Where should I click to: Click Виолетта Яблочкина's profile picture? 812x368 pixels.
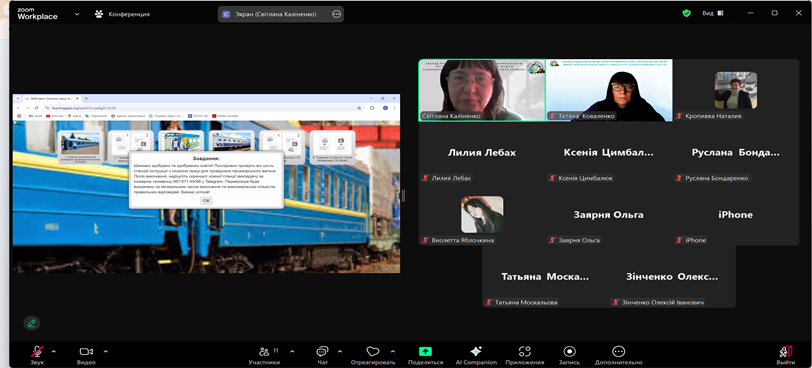[x=482, y=214]
